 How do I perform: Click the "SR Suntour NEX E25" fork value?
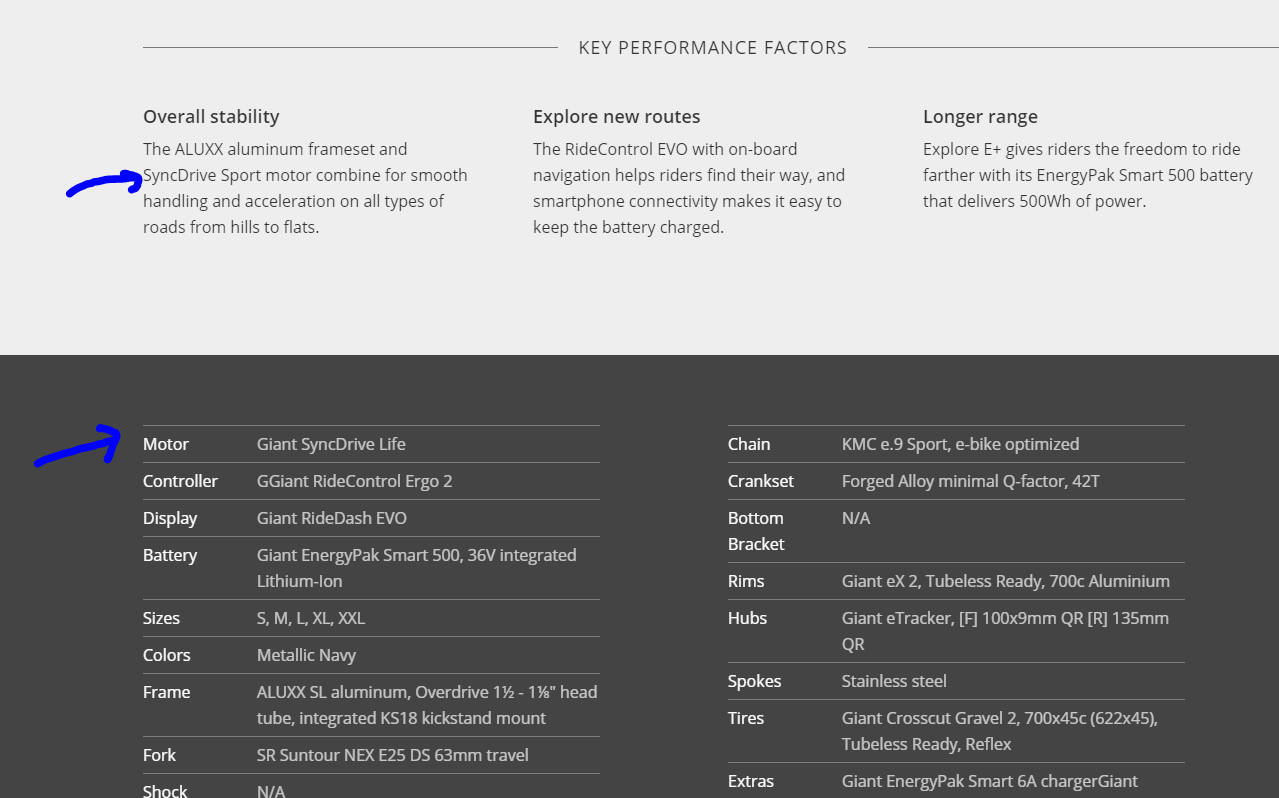pyautogui.click(x=393, y=755)
